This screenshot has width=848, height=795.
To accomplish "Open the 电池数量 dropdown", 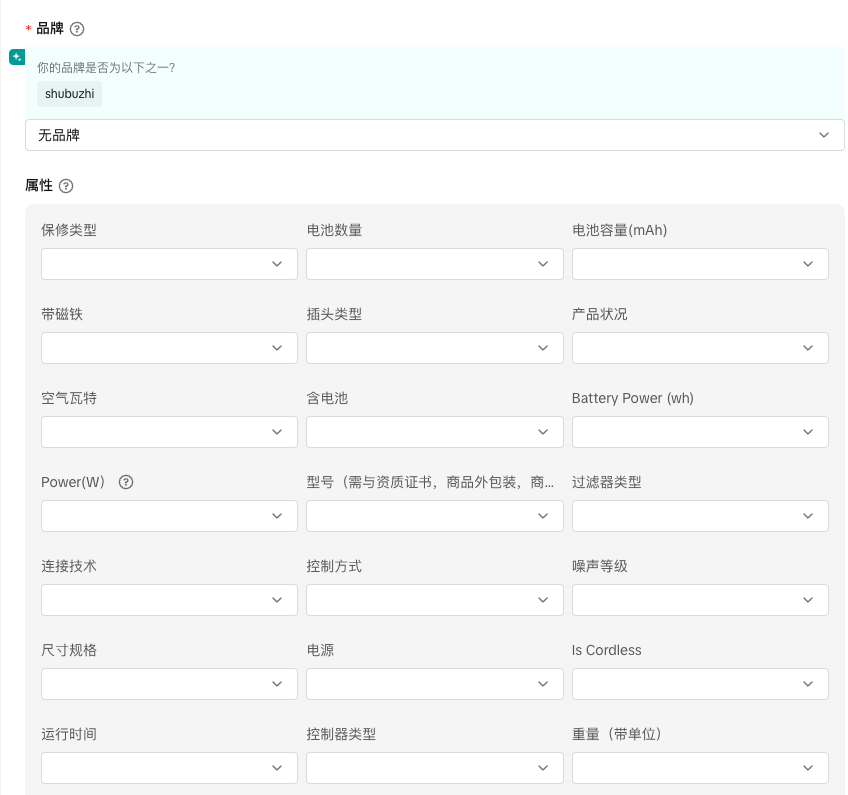I will pos(434,264).
